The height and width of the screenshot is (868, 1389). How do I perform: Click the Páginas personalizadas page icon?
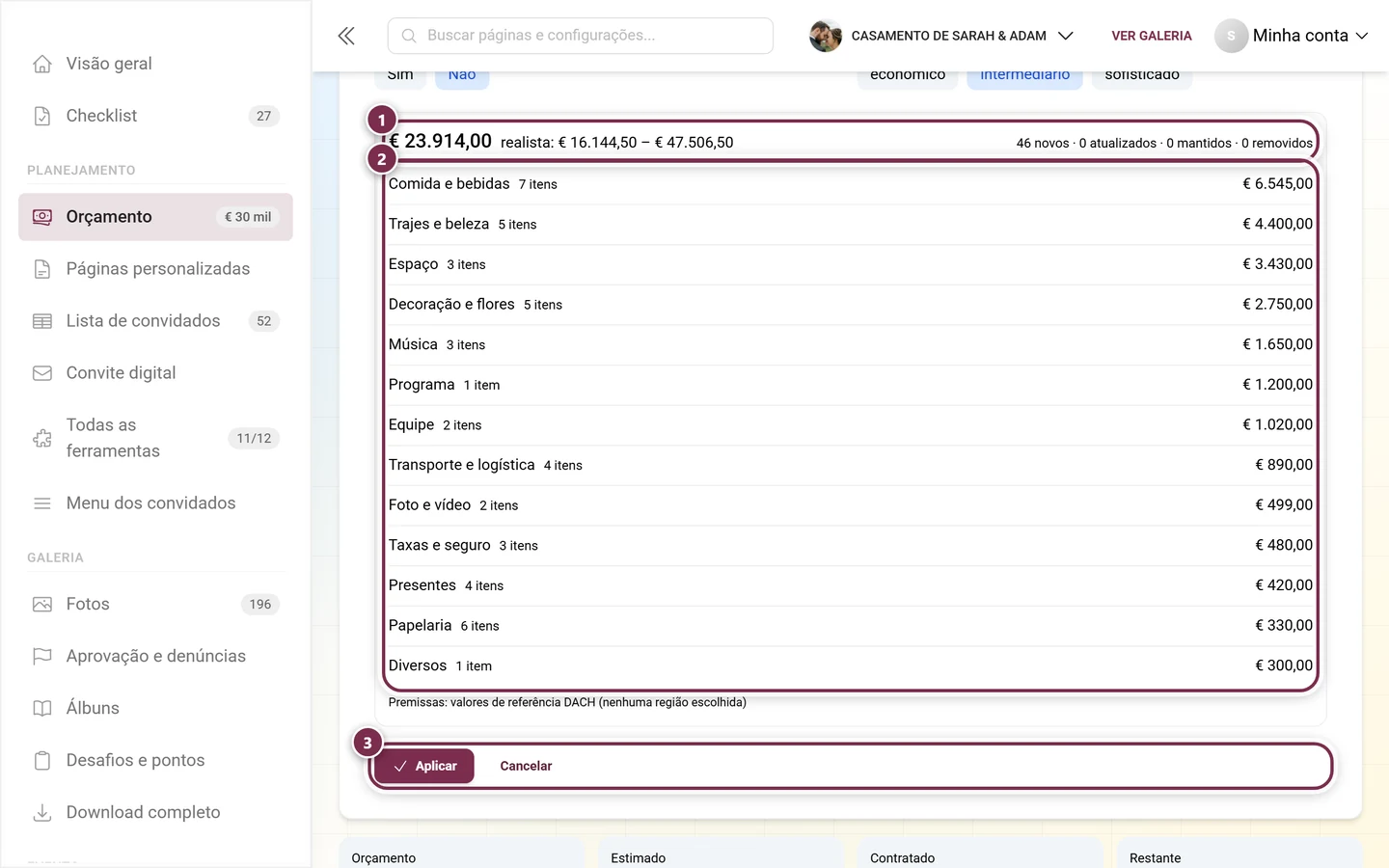pyautogui.click(x=42, y=269)
